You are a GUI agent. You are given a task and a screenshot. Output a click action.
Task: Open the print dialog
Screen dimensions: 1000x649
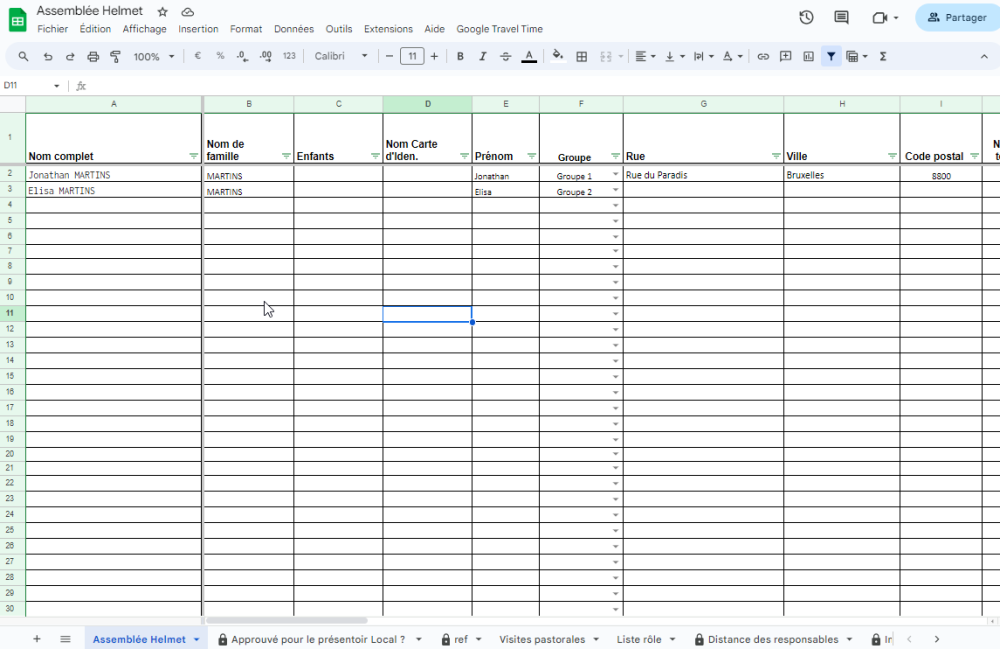point(92,56)
